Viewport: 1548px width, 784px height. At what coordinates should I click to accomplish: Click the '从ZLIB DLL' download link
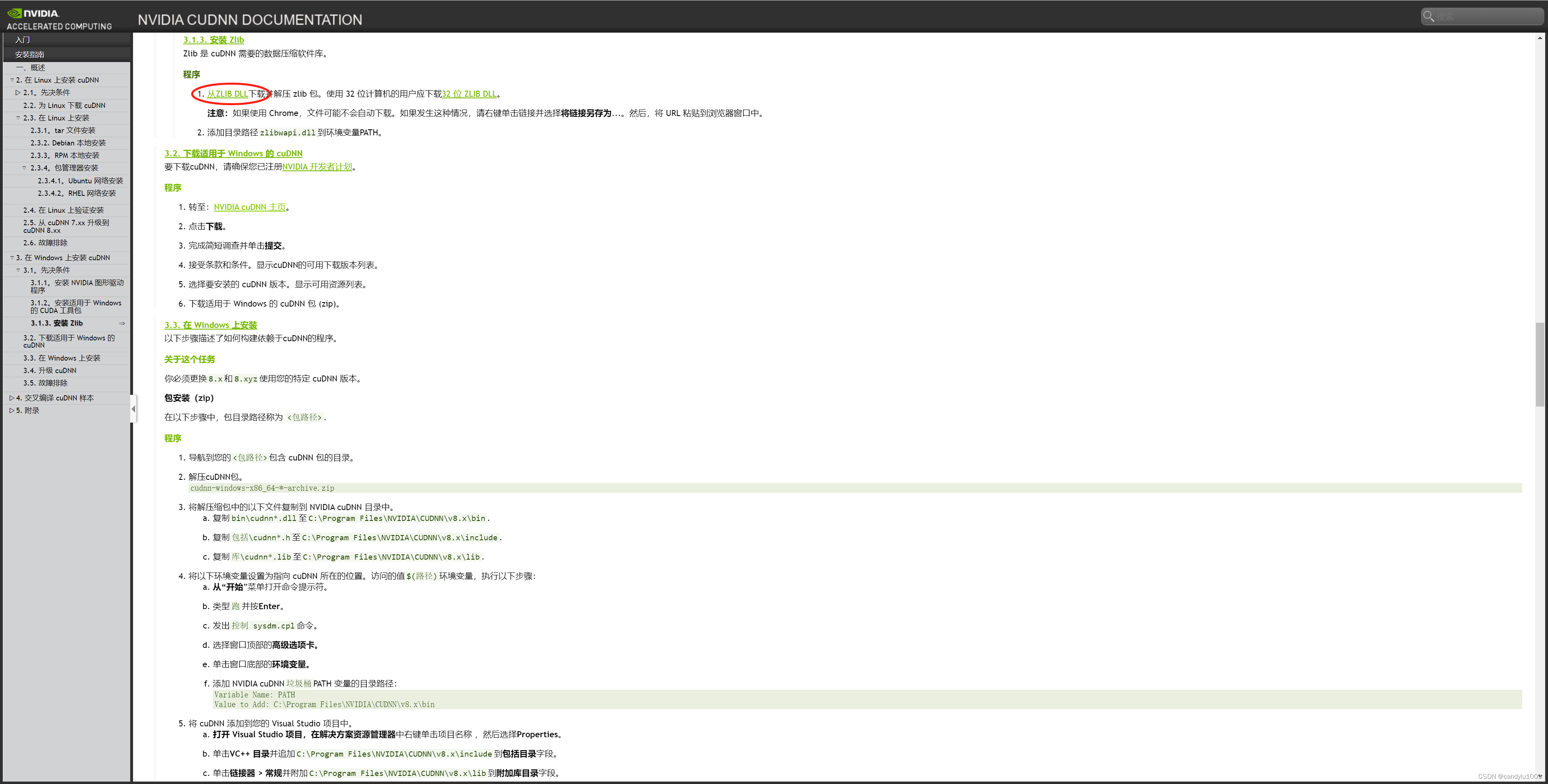[x=227, y=94]
